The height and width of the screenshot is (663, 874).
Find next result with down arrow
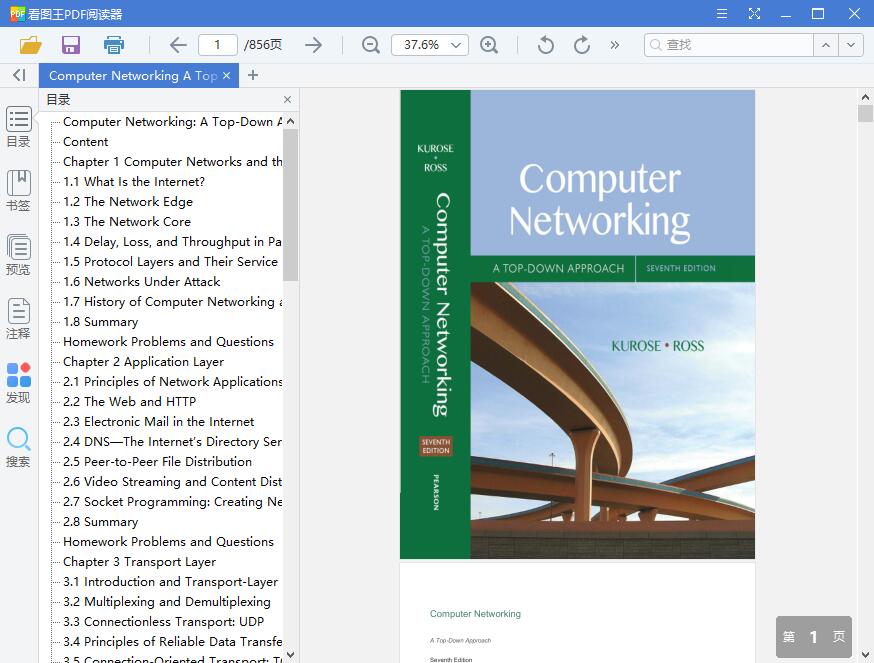click(851, 45)
